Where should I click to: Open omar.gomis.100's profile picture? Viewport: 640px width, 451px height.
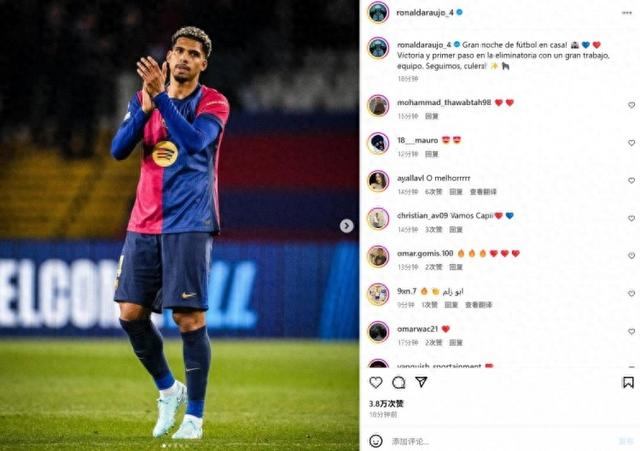point(378,256)
